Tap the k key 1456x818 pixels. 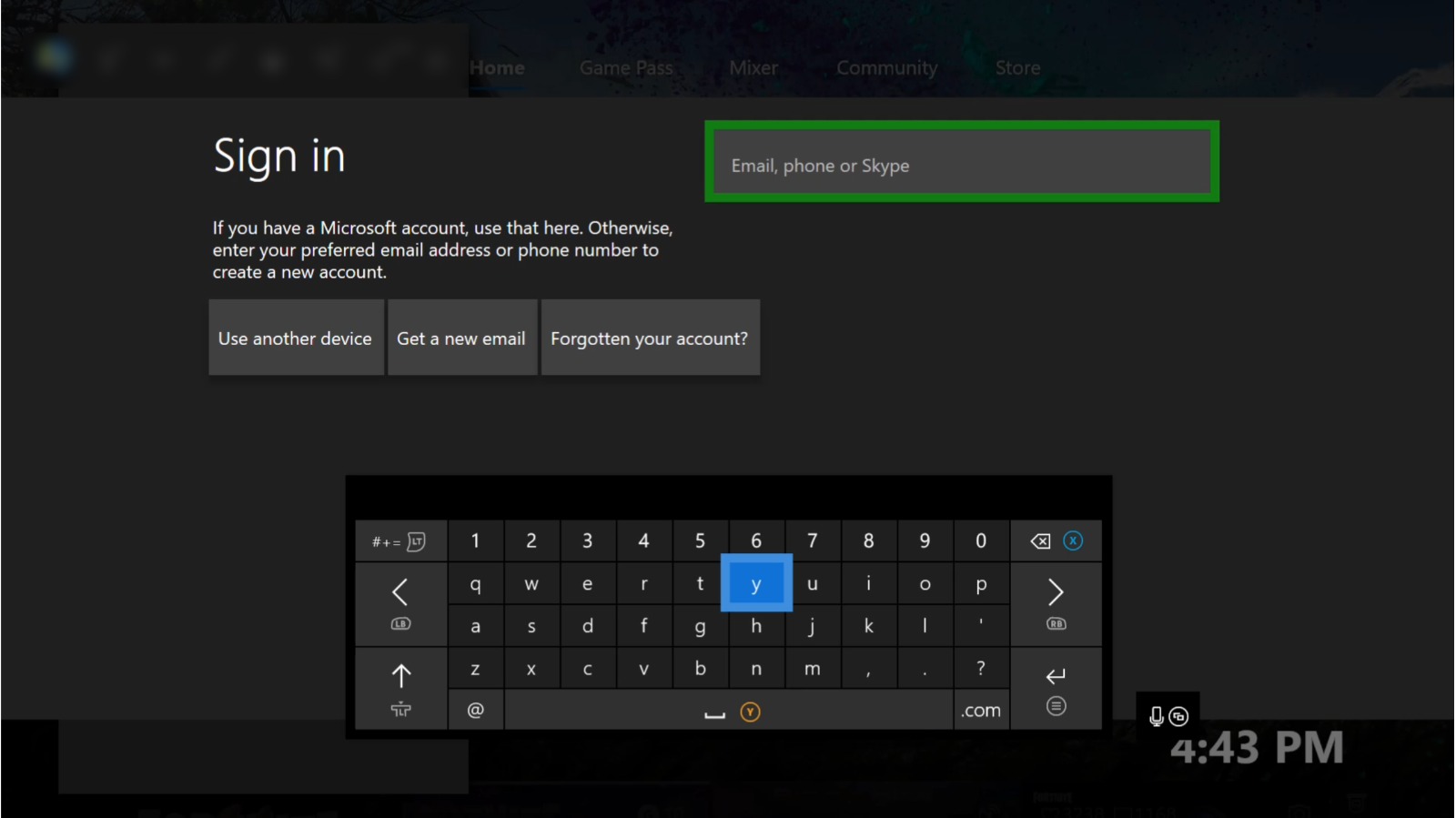[869, 626]
